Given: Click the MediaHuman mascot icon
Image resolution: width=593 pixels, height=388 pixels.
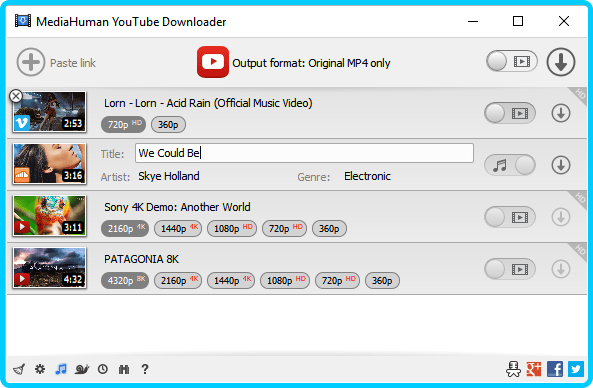Looking at the screenshot, I should click(x=513, y=369).
